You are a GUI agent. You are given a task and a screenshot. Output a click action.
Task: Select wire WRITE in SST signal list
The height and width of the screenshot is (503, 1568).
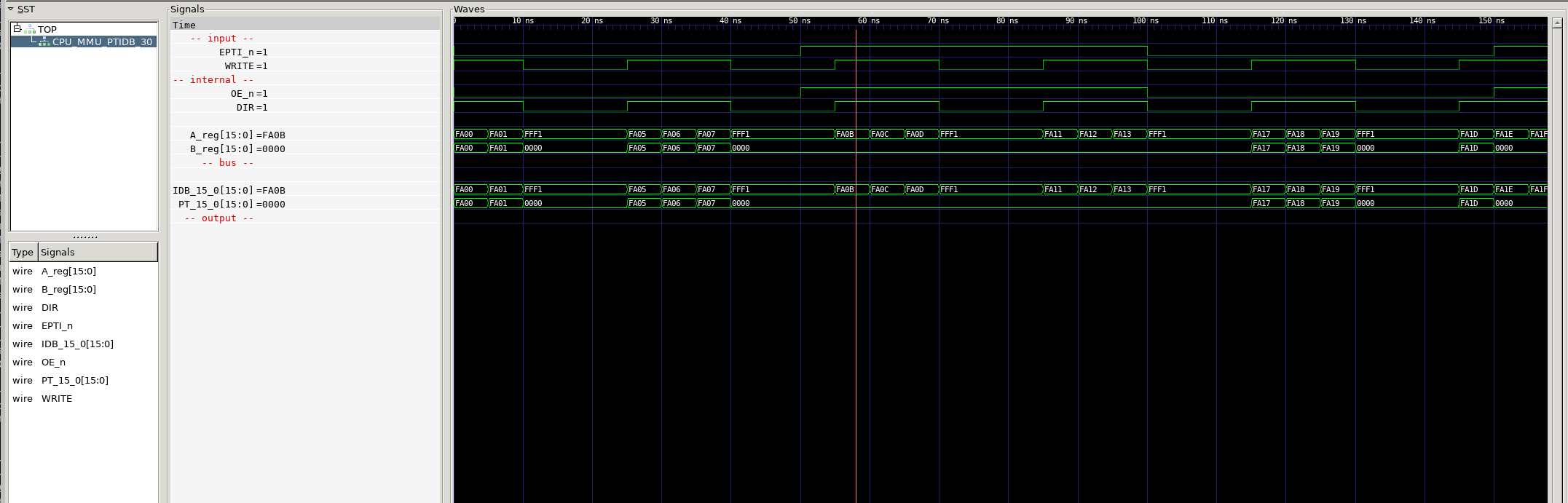coord(83,398)
